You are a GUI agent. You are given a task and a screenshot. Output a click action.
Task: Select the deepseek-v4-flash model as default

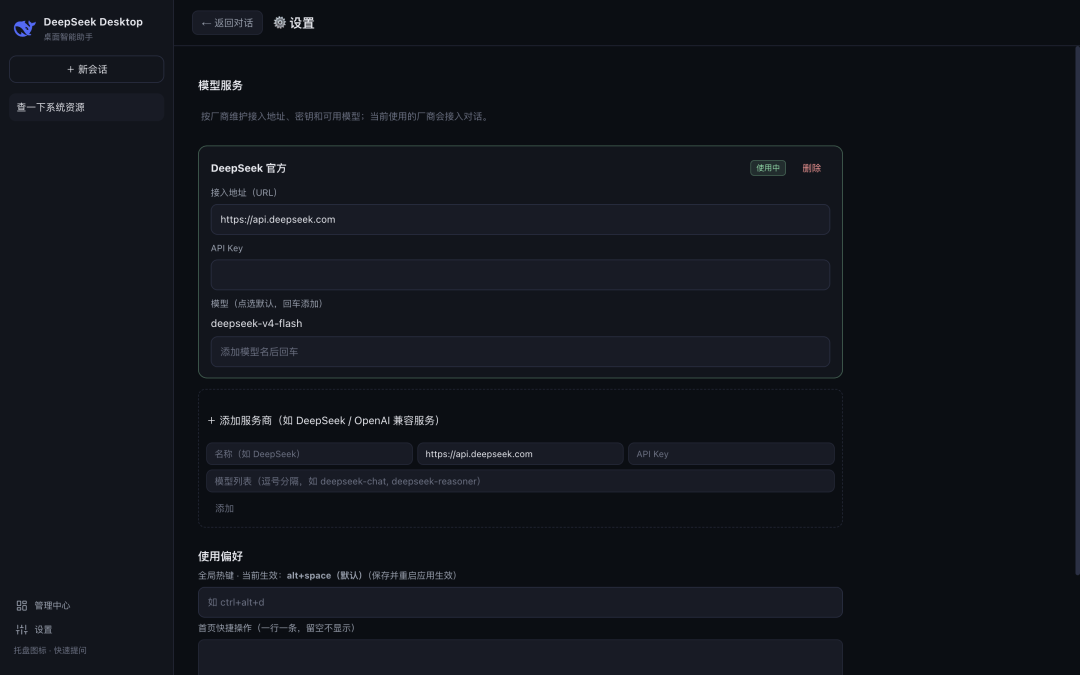256,324
